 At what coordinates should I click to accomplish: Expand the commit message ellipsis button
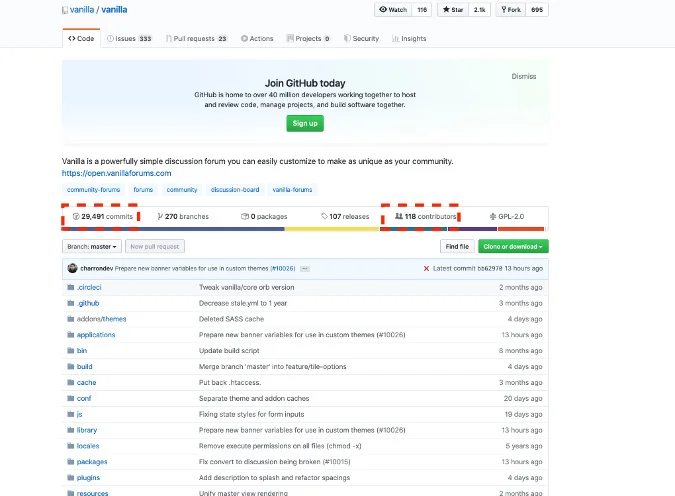tap(305, 269)
